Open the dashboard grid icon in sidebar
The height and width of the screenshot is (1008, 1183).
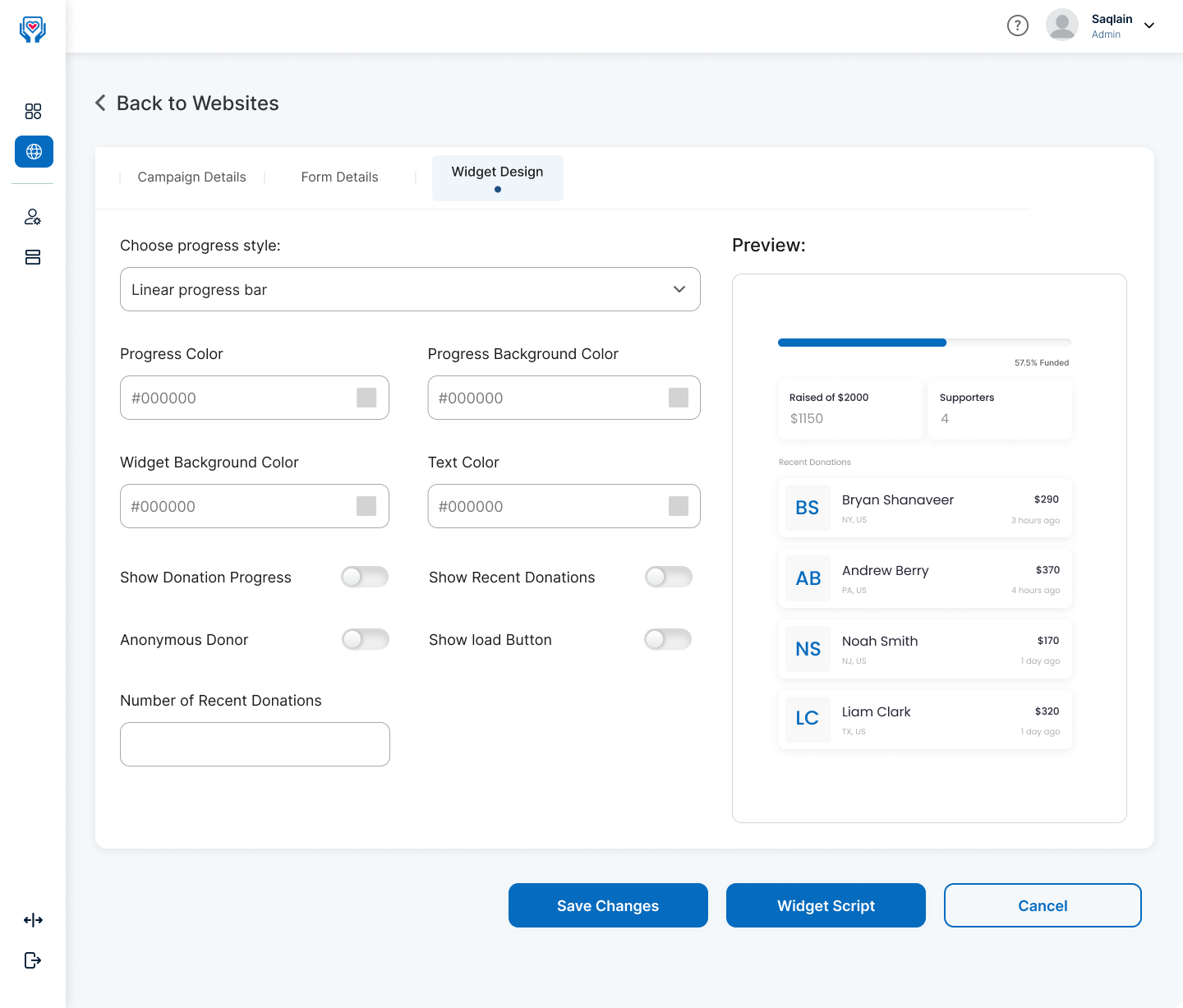(x=33, y=112)
